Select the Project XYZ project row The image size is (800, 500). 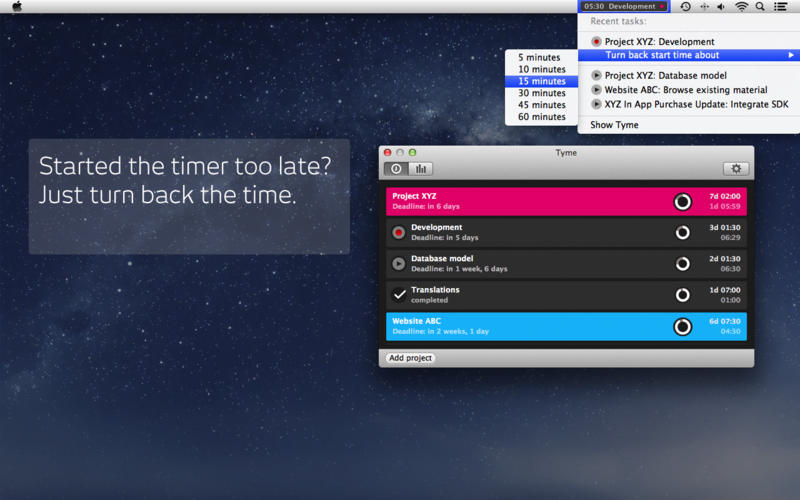(x=566, y=201)
